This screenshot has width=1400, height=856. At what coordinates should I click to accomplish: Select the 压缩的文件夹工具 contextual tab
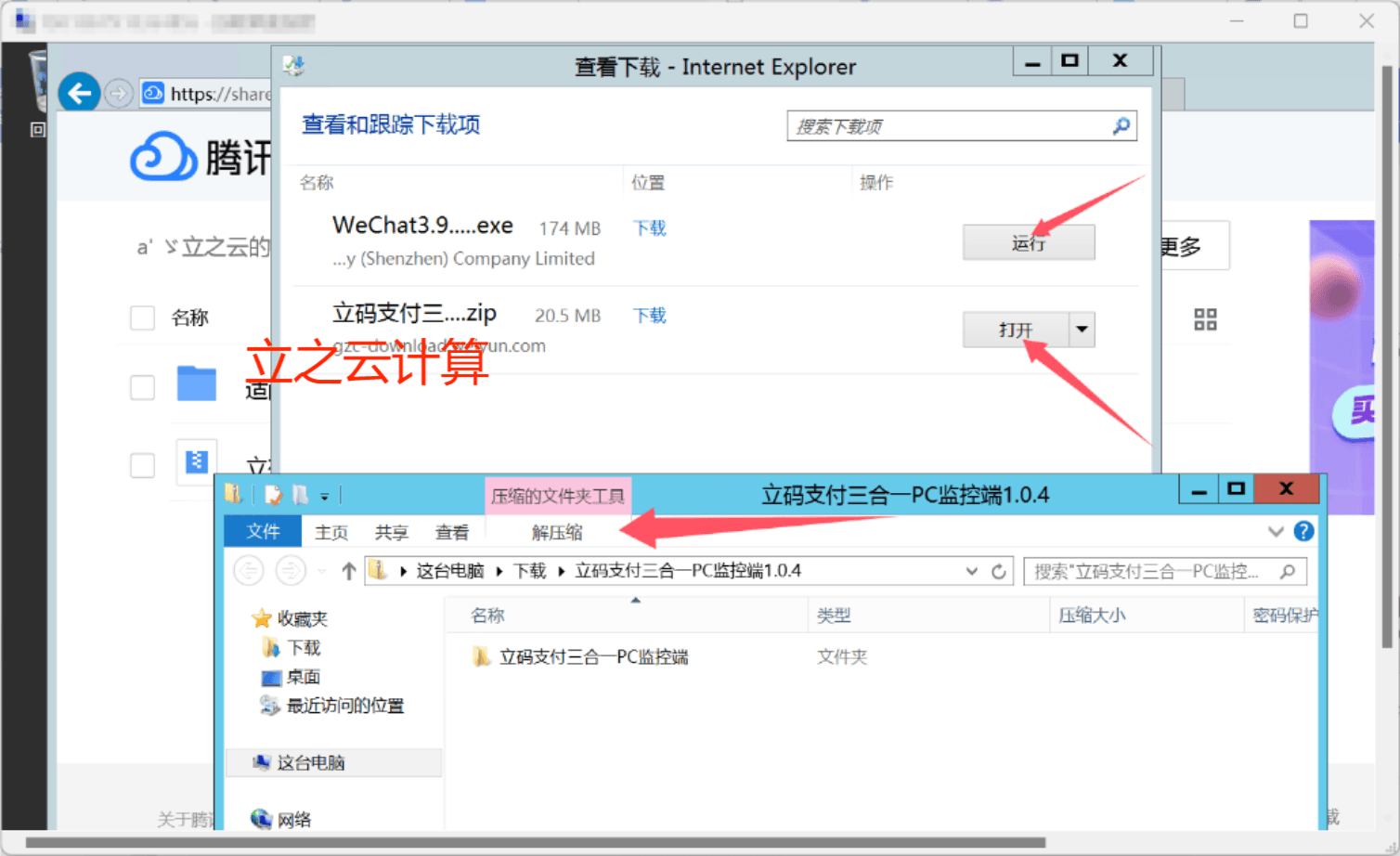(x=558, y=496)
